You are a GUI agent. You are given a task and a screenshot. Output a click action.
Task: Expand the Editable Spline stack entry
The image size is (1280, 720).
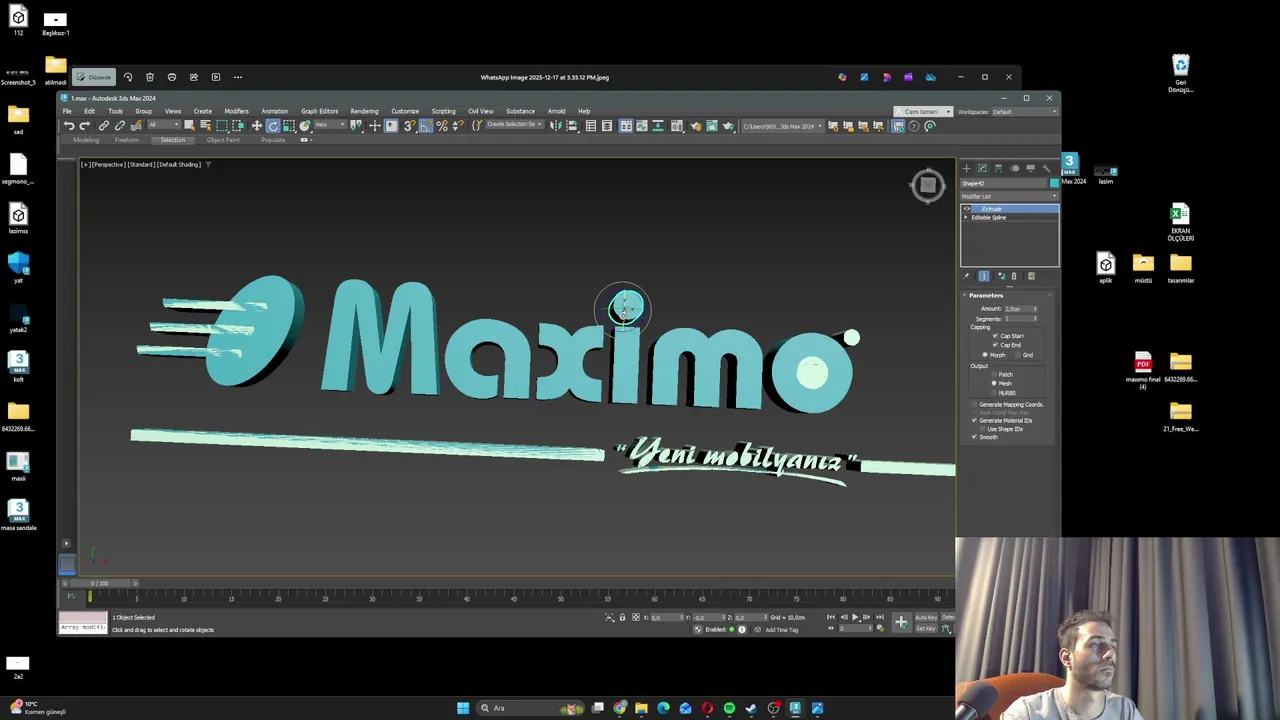pos(966,217)
